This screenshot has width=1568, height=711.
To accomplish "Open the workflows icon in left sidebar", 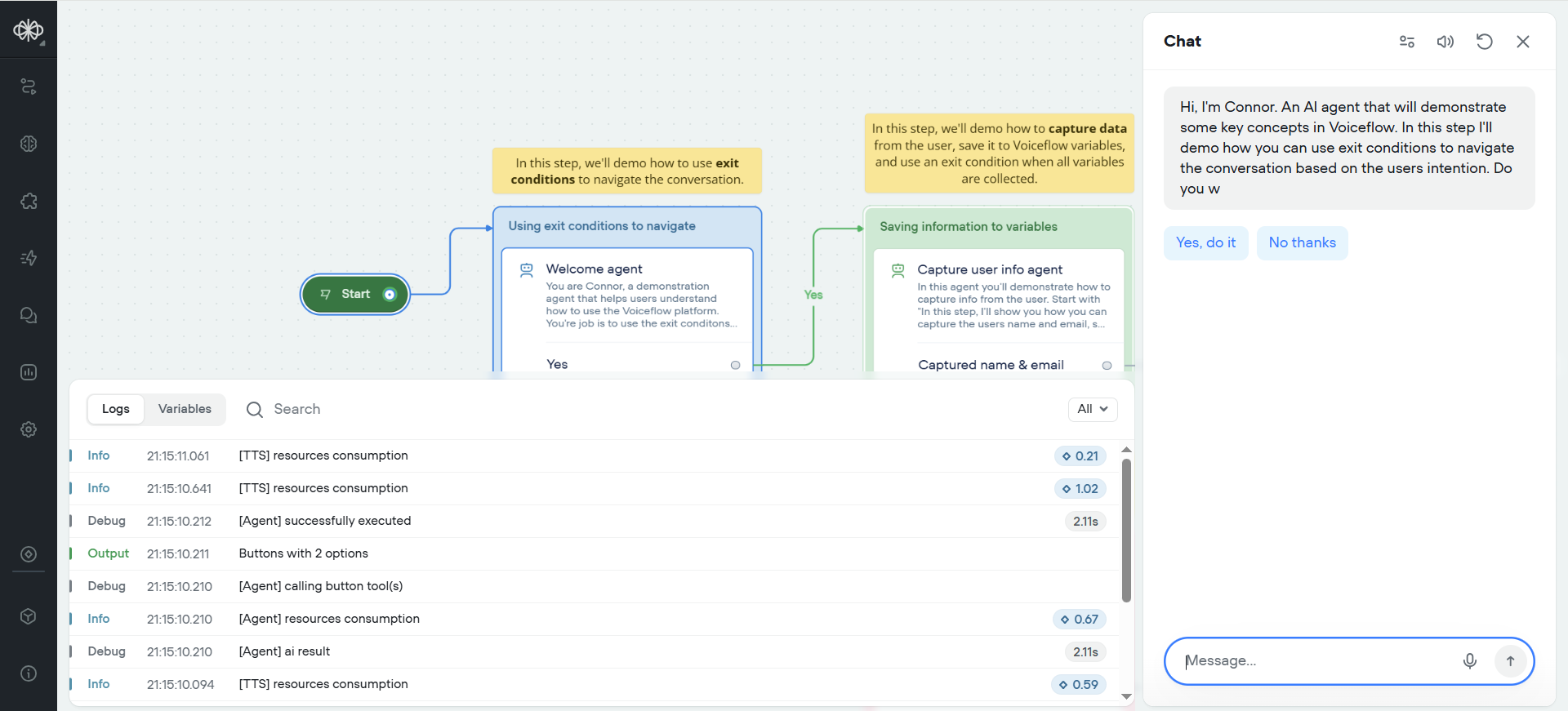I will (x=29, y=87).
